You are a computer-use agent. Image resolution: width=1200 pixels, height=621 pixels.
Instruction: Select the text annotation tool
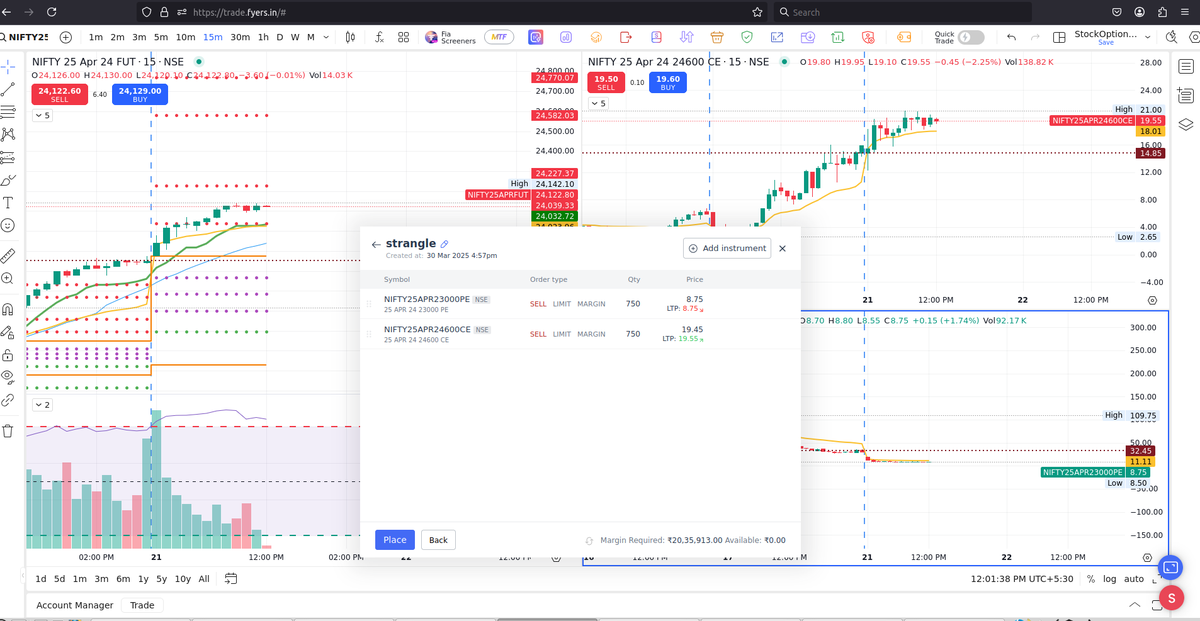point(8,203)
